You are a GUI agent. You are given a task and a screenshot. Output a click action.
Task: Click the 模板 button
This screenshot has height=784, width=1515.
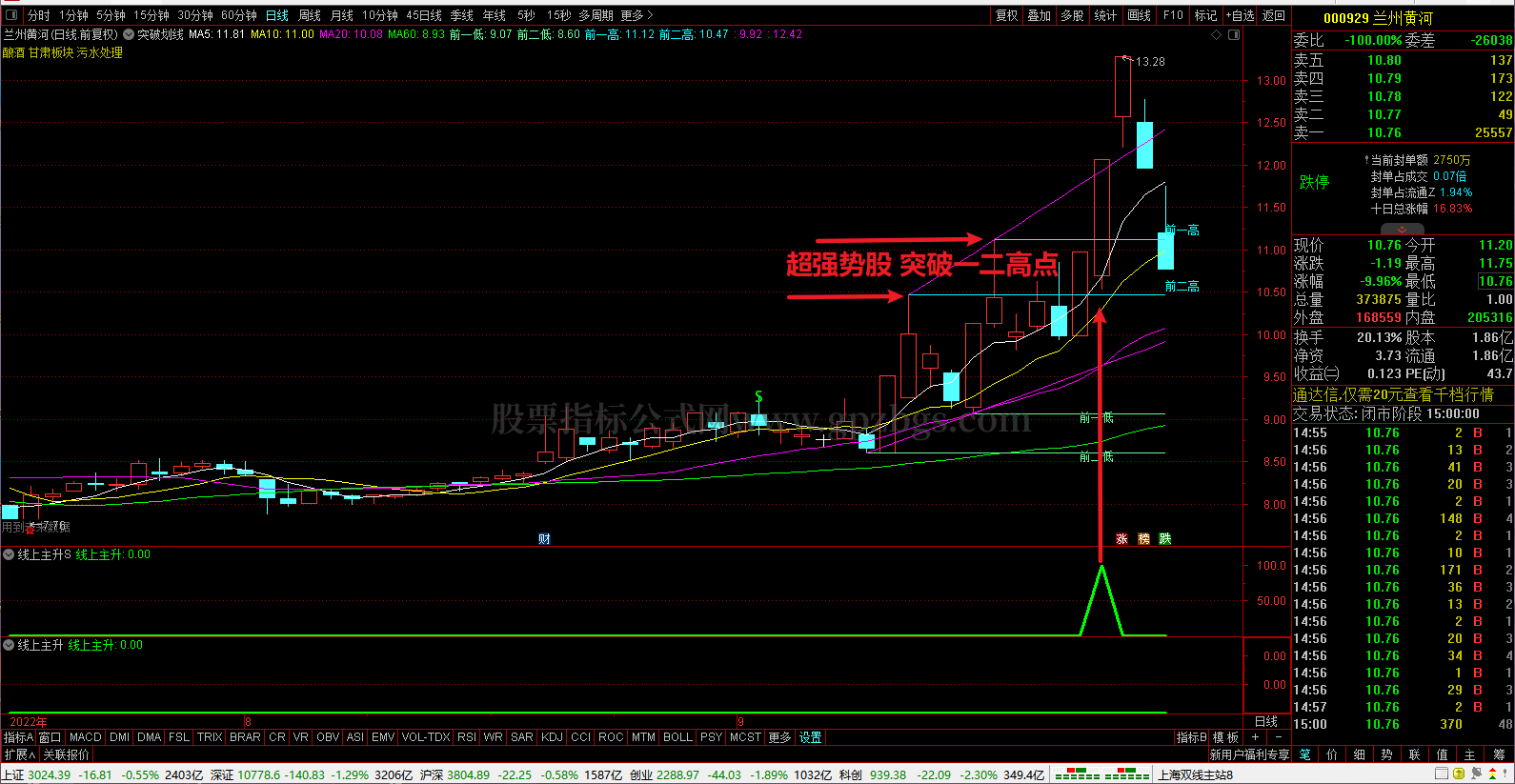click(x=1225, y=737)
